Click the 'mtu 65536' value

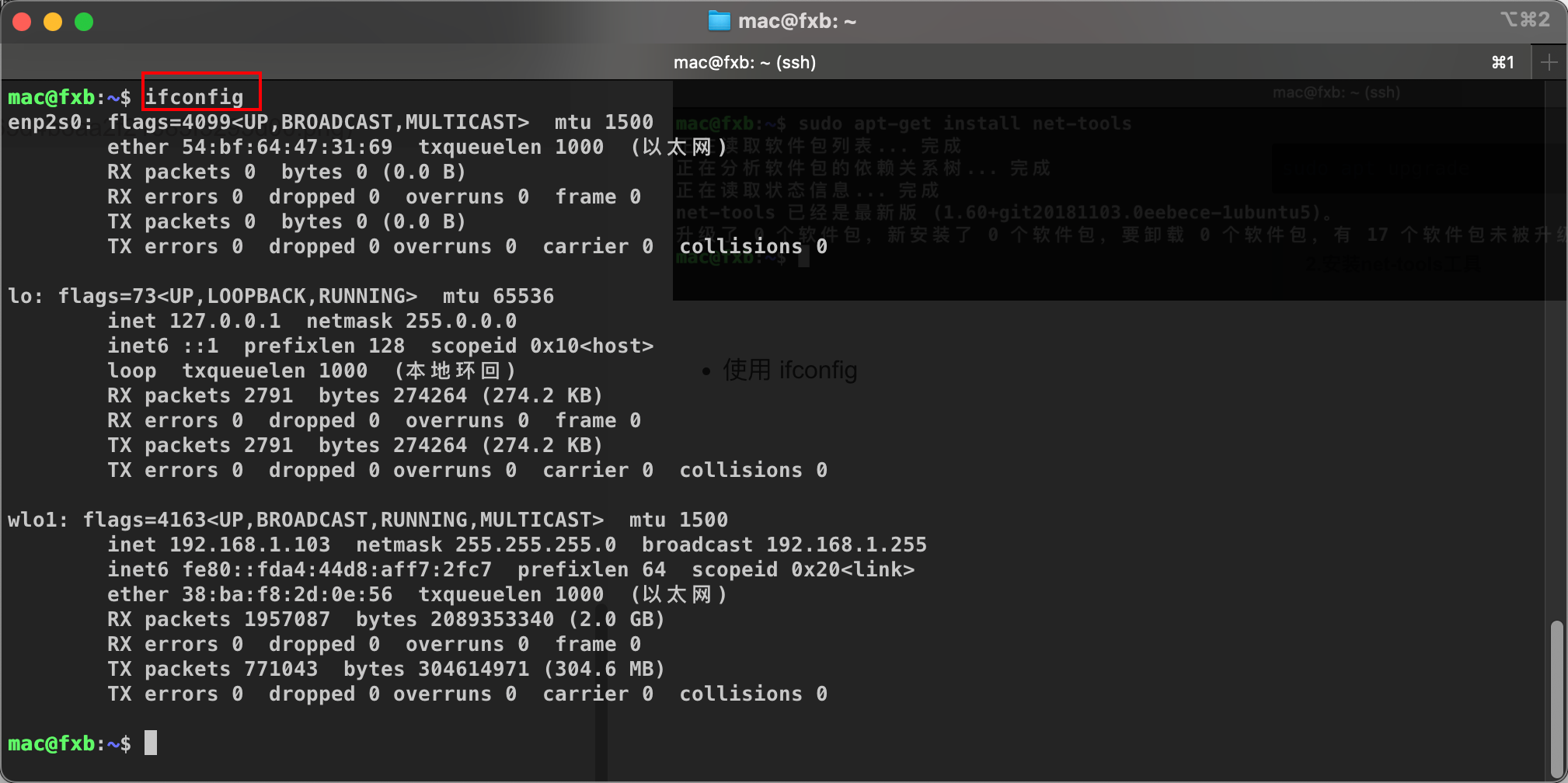[499, 296]
